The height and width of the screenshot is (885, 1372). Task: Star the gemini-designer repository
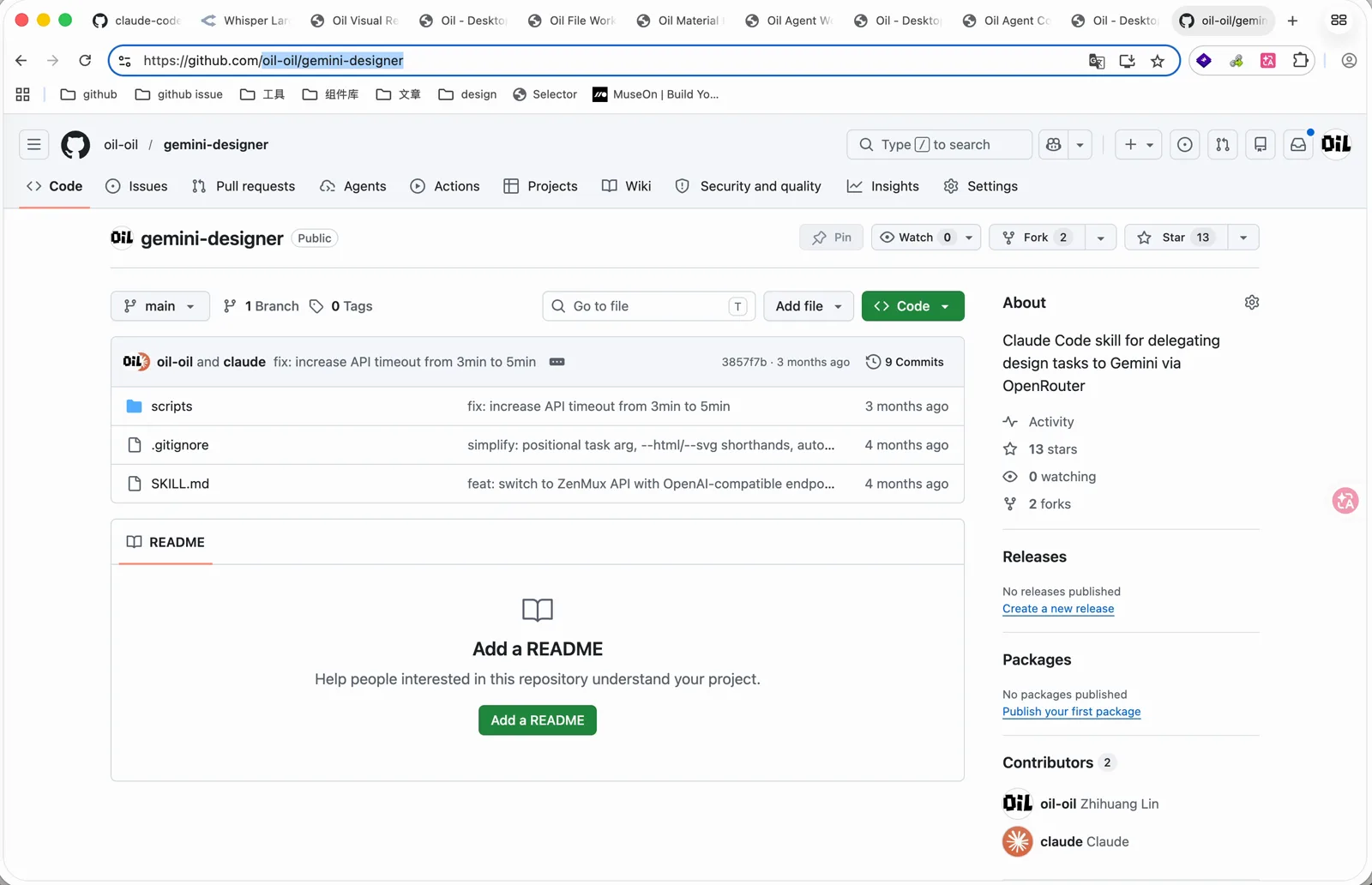pyautogui.click(x=1176, y=238)
